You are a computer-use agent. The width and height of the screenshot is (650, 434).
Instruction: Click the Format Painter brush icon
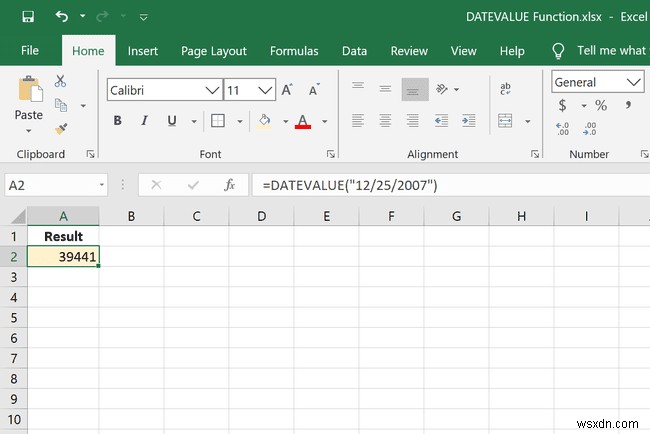[61, 128]
